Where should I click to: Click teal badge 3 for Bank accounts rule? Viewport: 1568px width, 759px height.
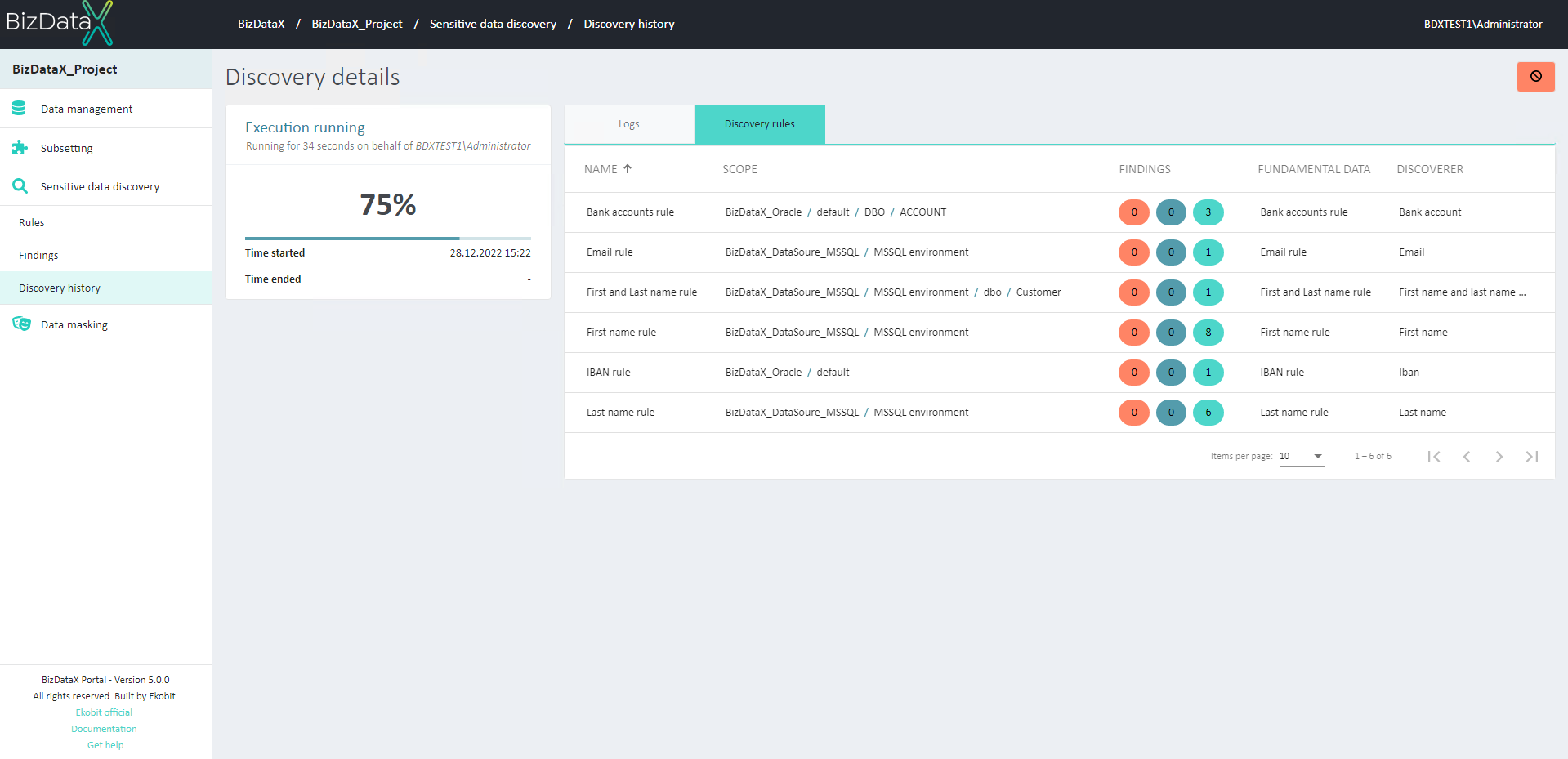coord(1208,212)
